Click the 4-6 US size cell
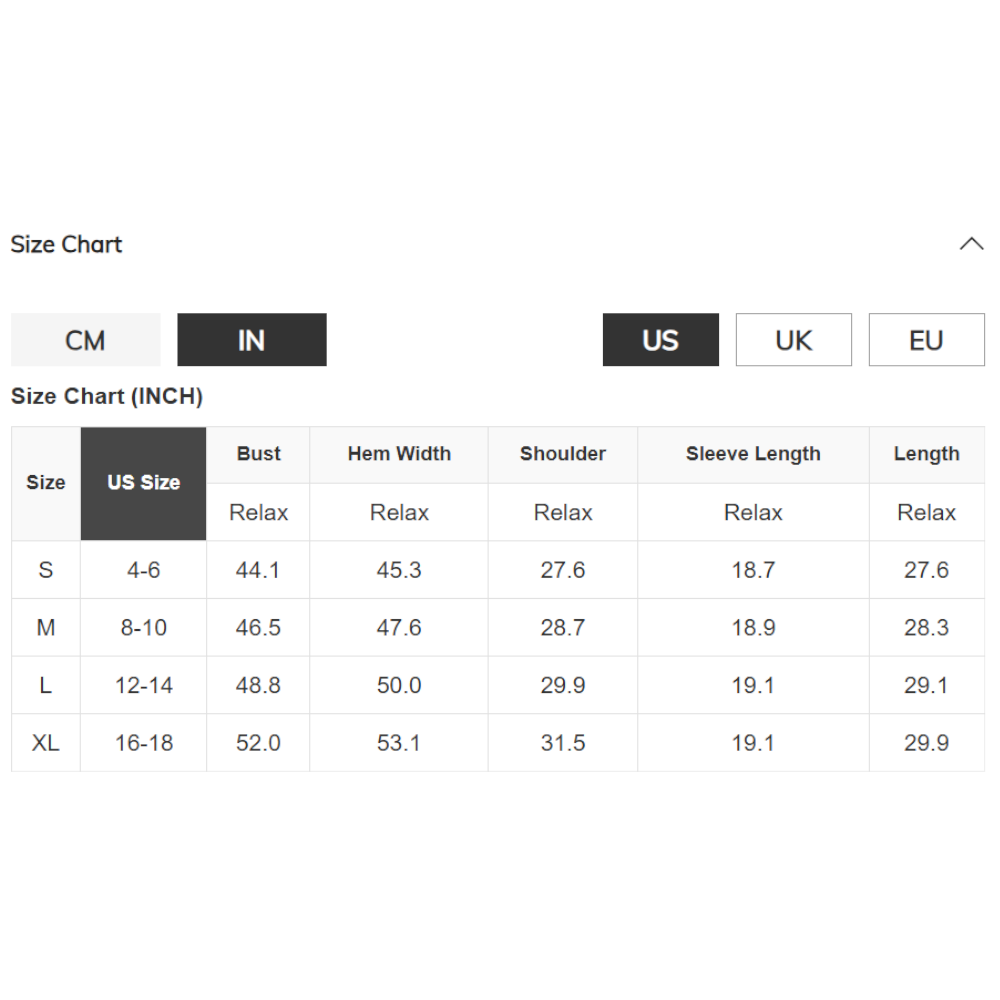This screenshot has width=1000, height=1000. (144, 570)
